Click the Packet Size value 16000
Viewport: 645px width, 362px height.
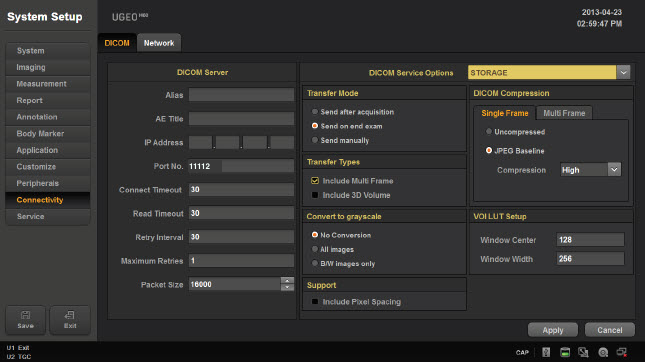(x=234, y=284)
